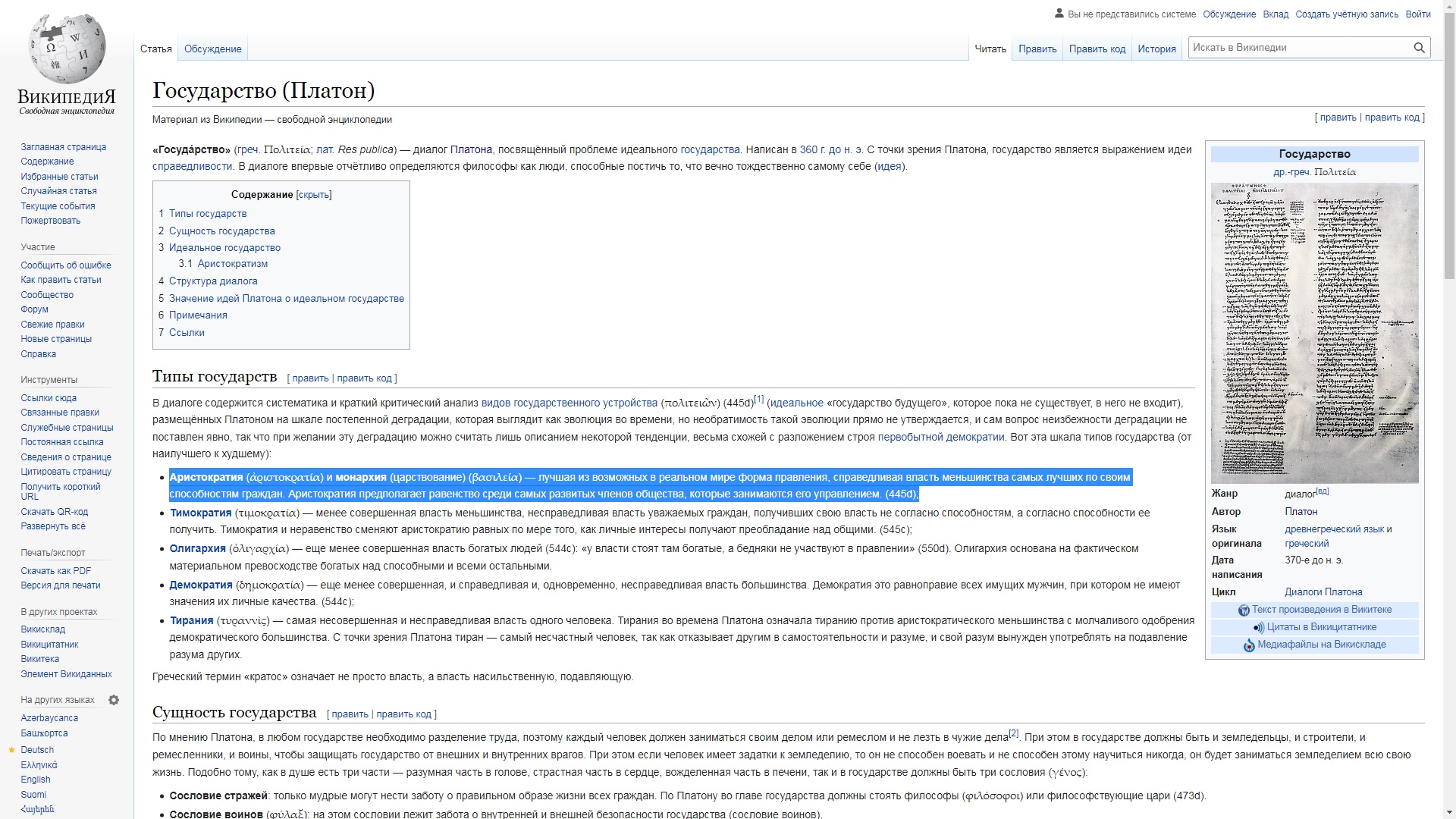This screenshot has height=819, width=1456.
Task: Click featured-article star next to Deutsch
Action: tap(11, 750)
